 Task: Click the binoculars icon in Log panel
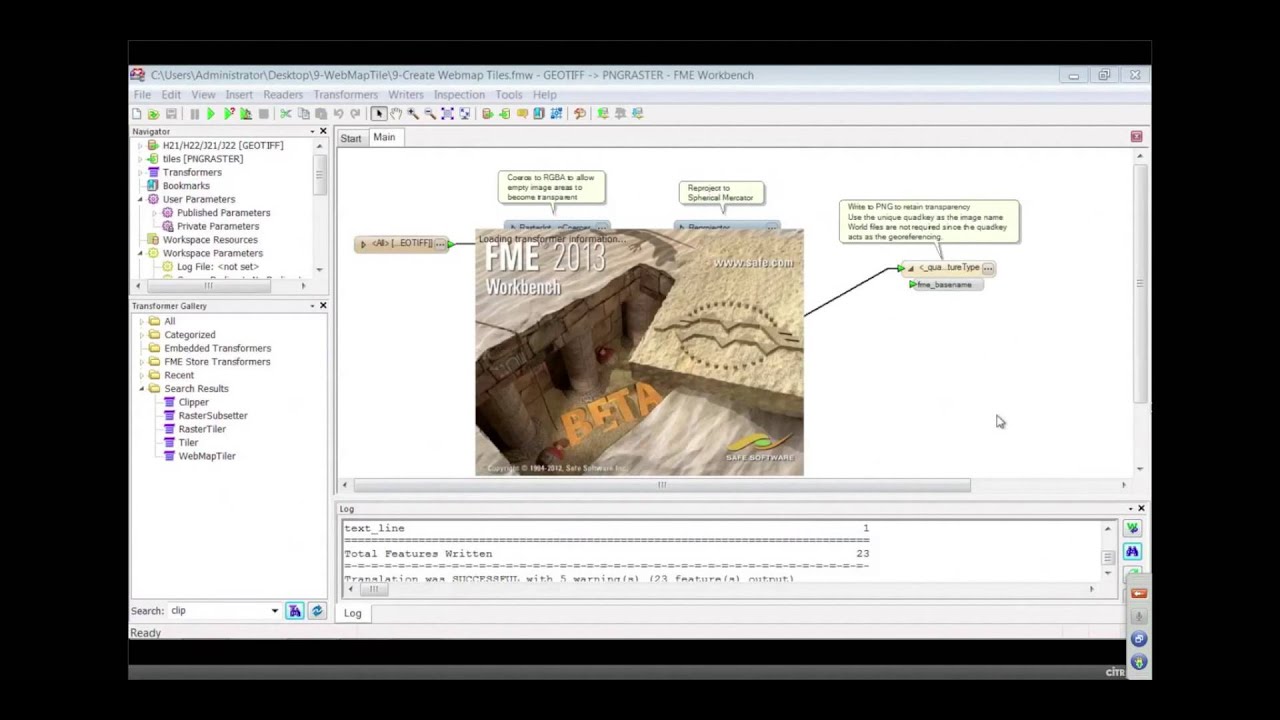(1132, 551)
